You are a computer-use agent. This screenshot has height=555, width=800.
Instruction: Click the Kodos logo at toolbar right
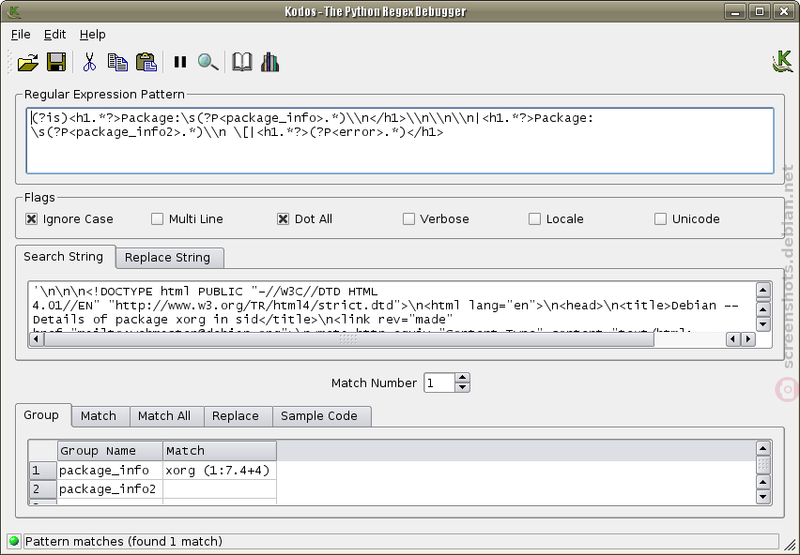[782, 62]
